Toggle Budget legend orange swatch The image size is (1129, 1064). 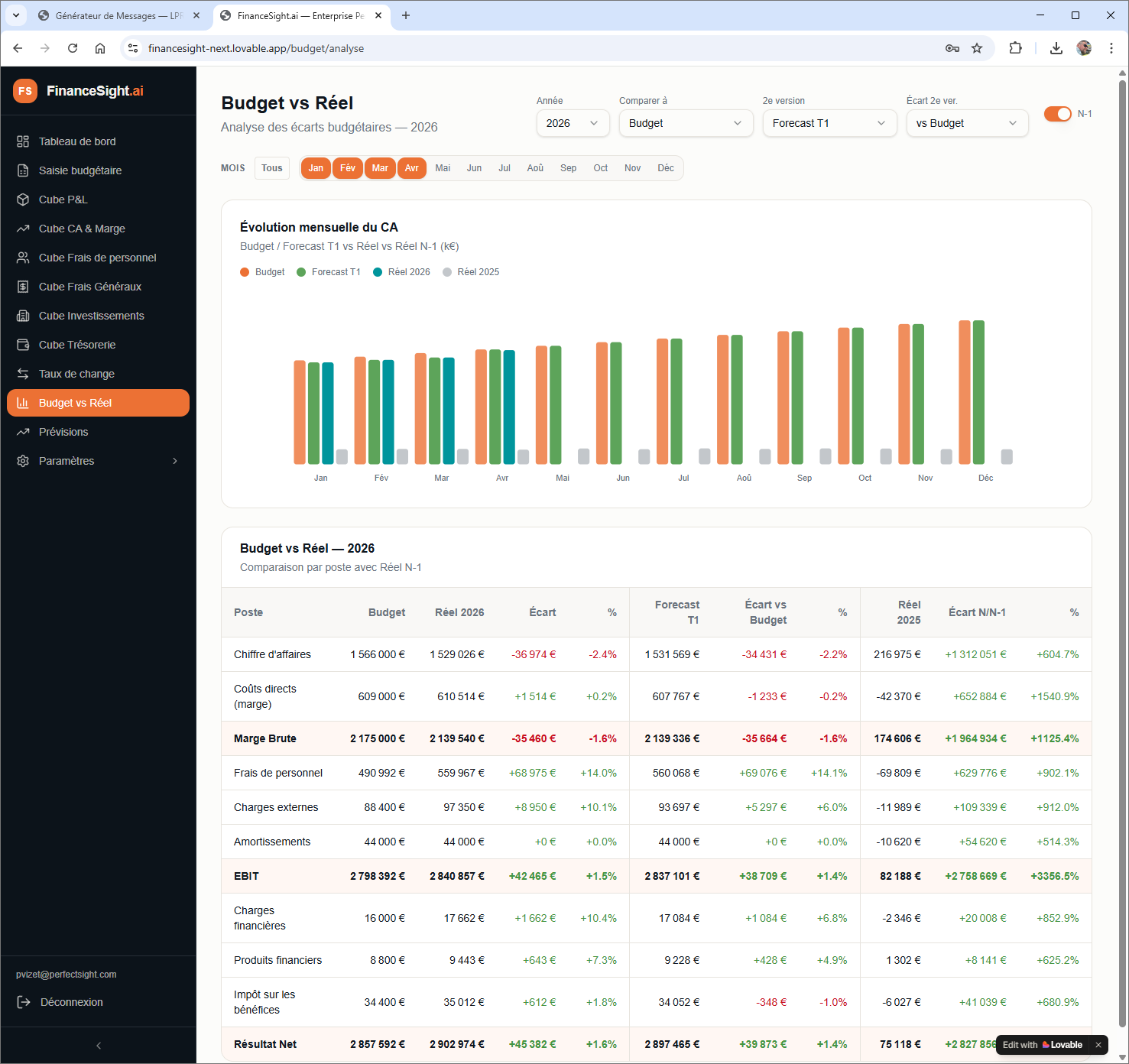point(245,272)
